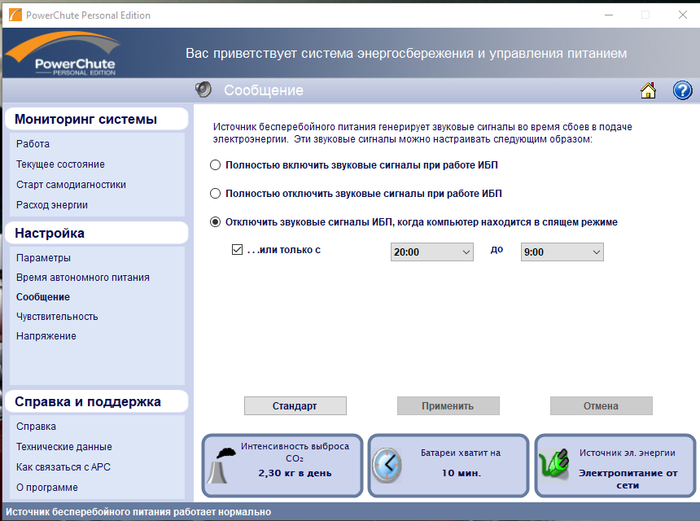Image resolution: width=700 pixels, height=521 pixels.
Task: Open help via blue question mark icon
Action: click(682, 90)
